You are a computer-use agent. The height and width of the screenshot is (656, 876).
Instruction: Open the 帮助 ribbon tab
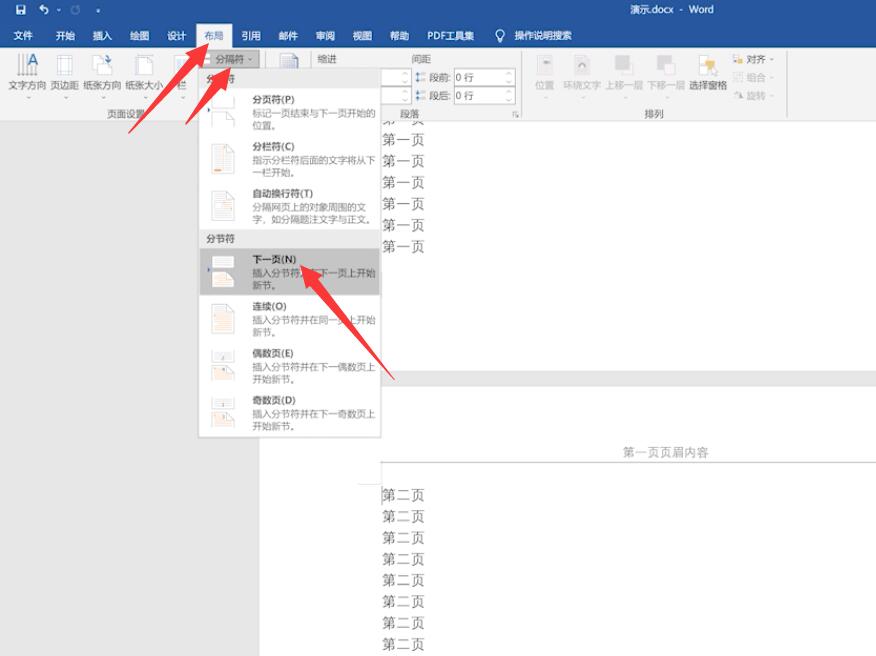[399, 36]
